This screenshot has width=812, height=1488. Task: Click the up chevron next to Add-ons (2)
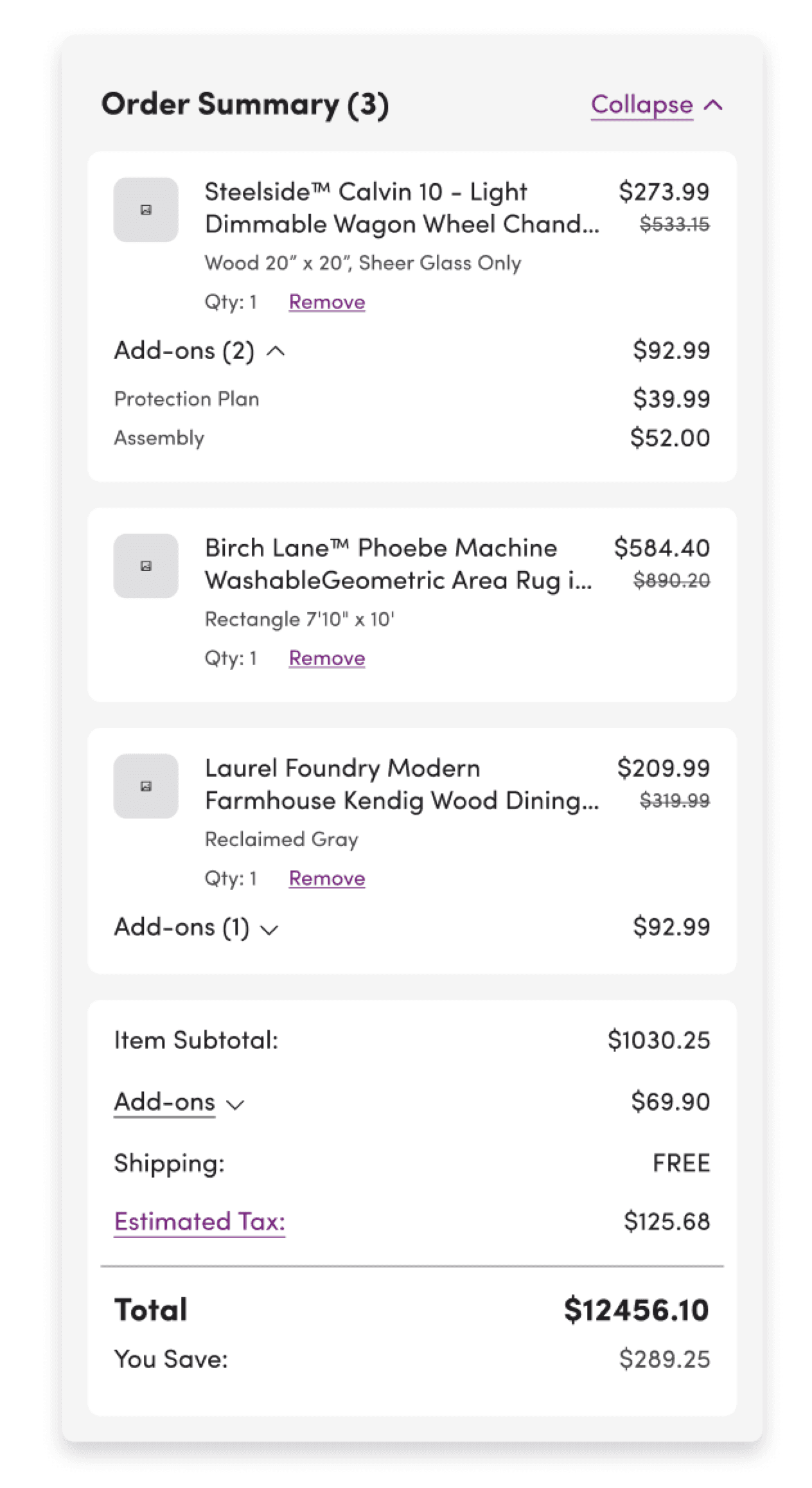276,351
